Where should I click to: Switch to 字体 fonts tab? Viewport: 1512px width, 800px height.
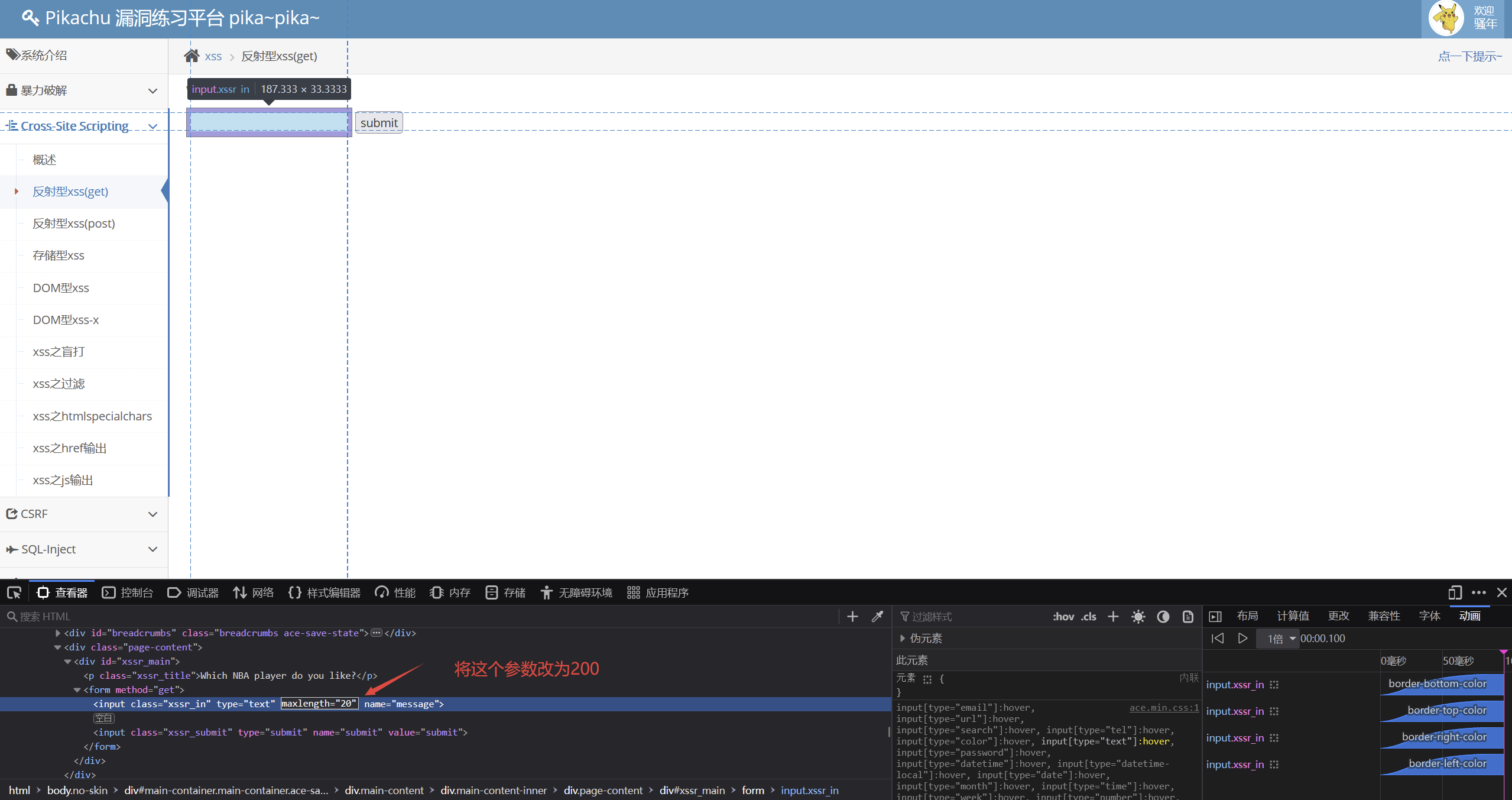click(1429, 616)
